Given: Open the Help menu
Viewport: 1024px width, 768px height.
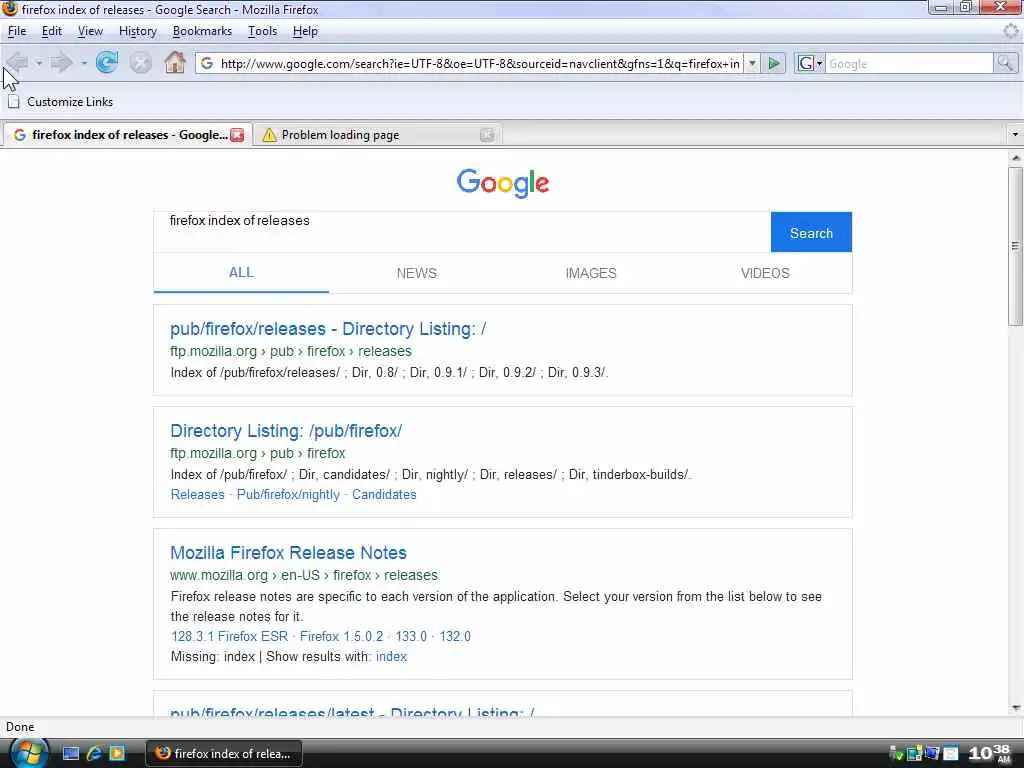Looking at the screenshot, I should tap(305, 31).
